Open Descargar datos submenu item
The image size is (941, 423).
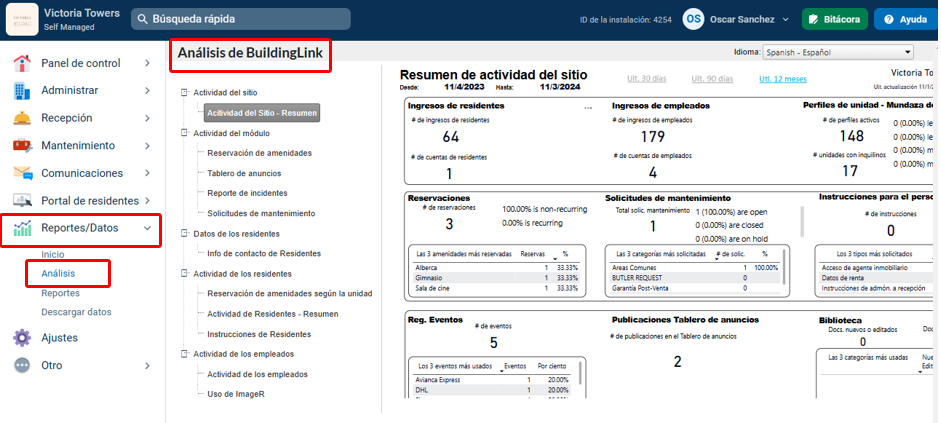point(76,312)
